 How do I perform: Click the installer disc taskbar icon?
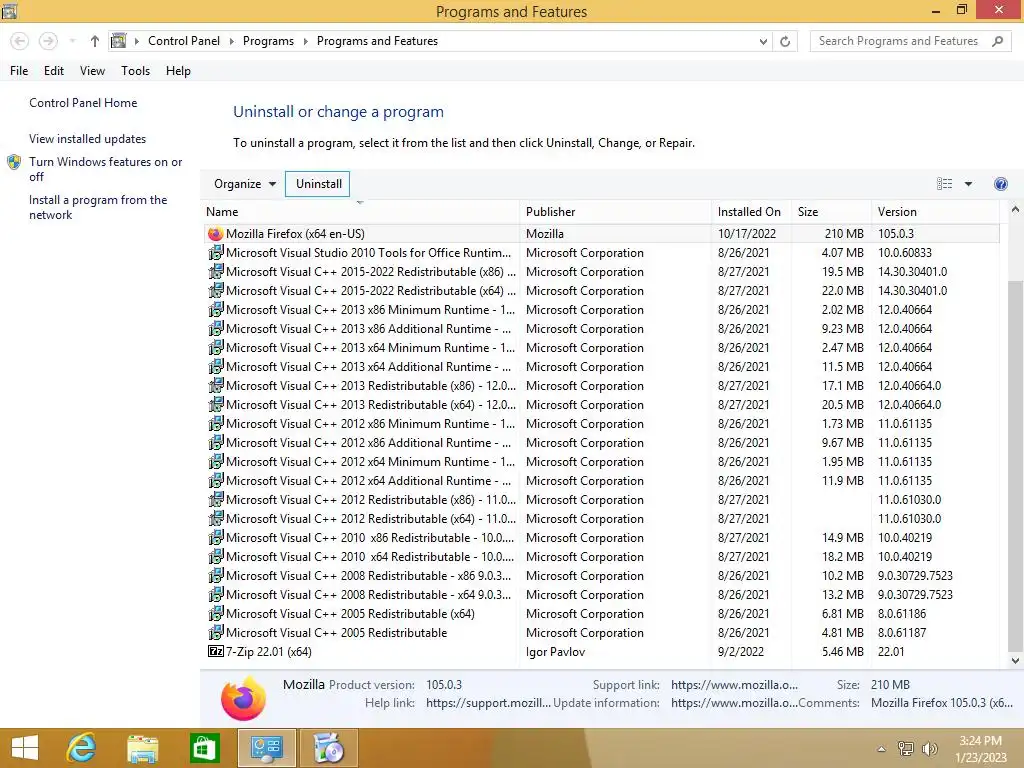click(x=328, y=748)
